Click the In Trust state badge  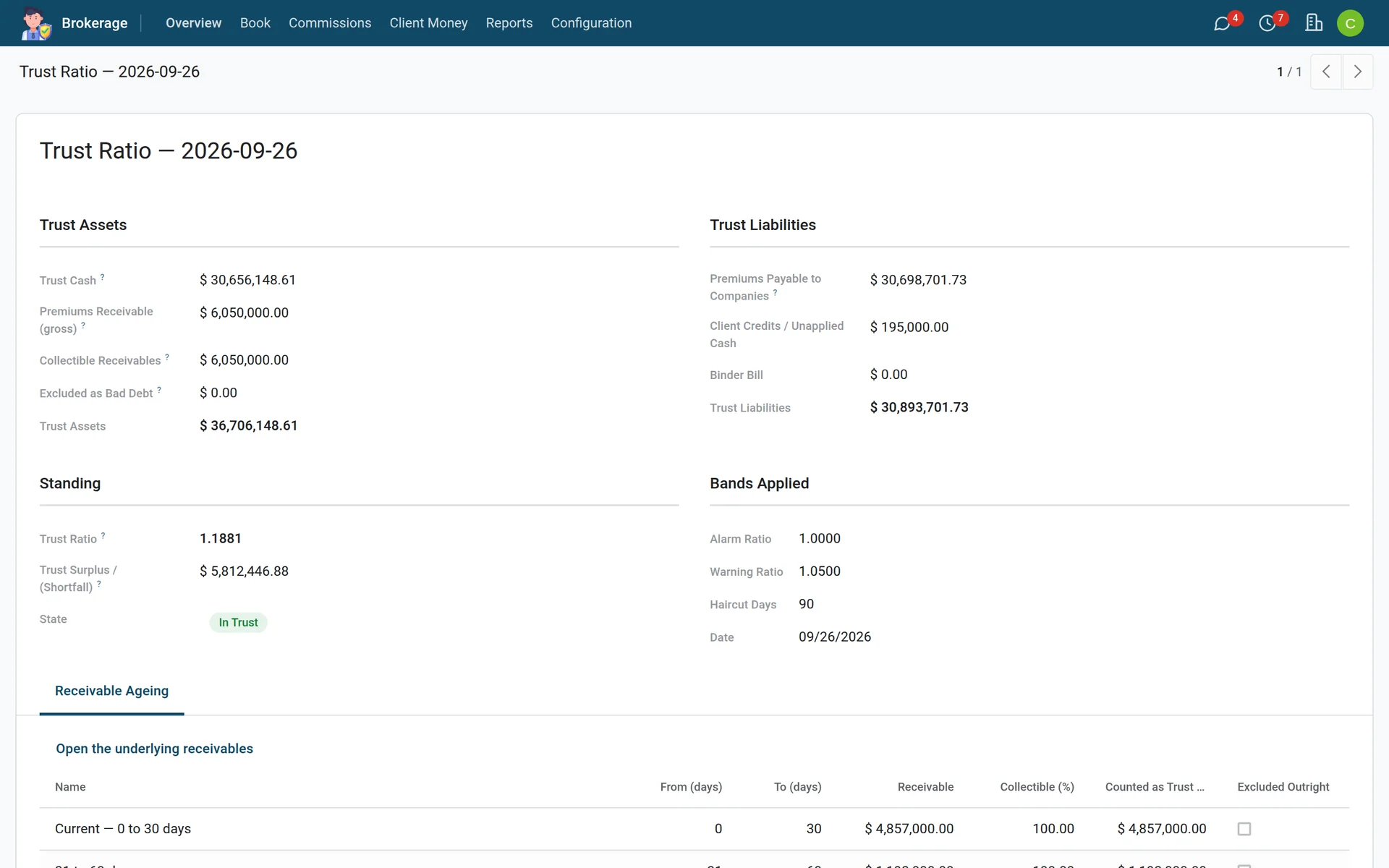point(238,623)
